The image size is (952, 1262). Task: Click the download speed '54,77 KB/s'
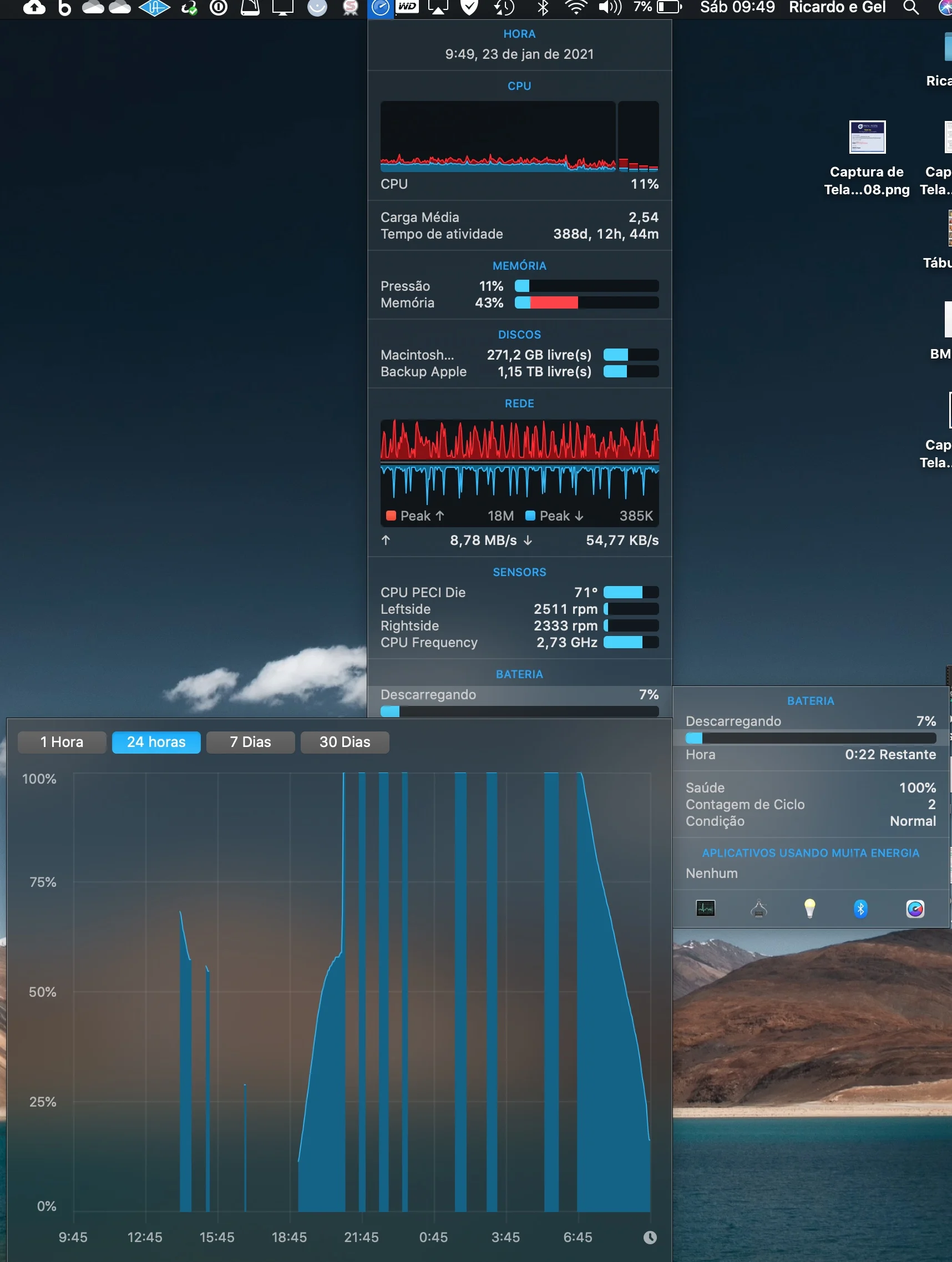(x=622, y=540)
